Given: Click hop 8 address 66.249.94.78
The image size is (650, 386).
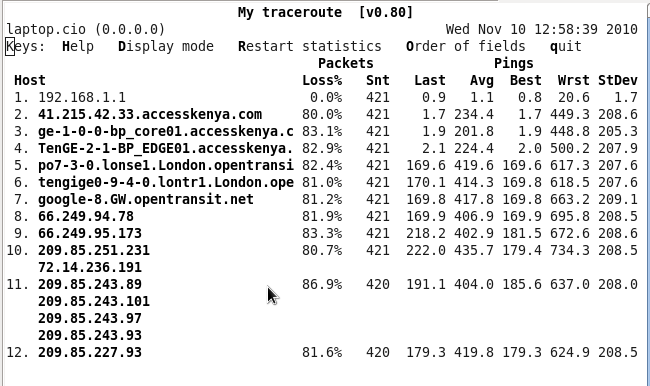Looking at the screenshot, I should [x=86, y=216].
